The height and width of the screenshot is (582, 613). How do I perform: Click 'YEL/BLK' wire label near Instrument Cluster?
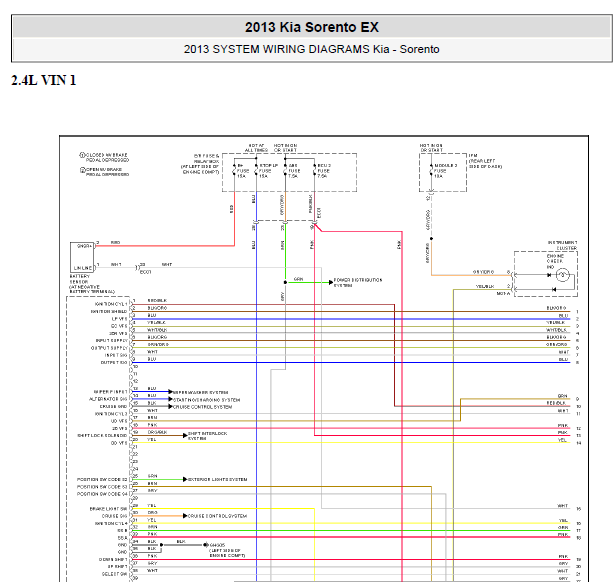[x=485, y=287]
